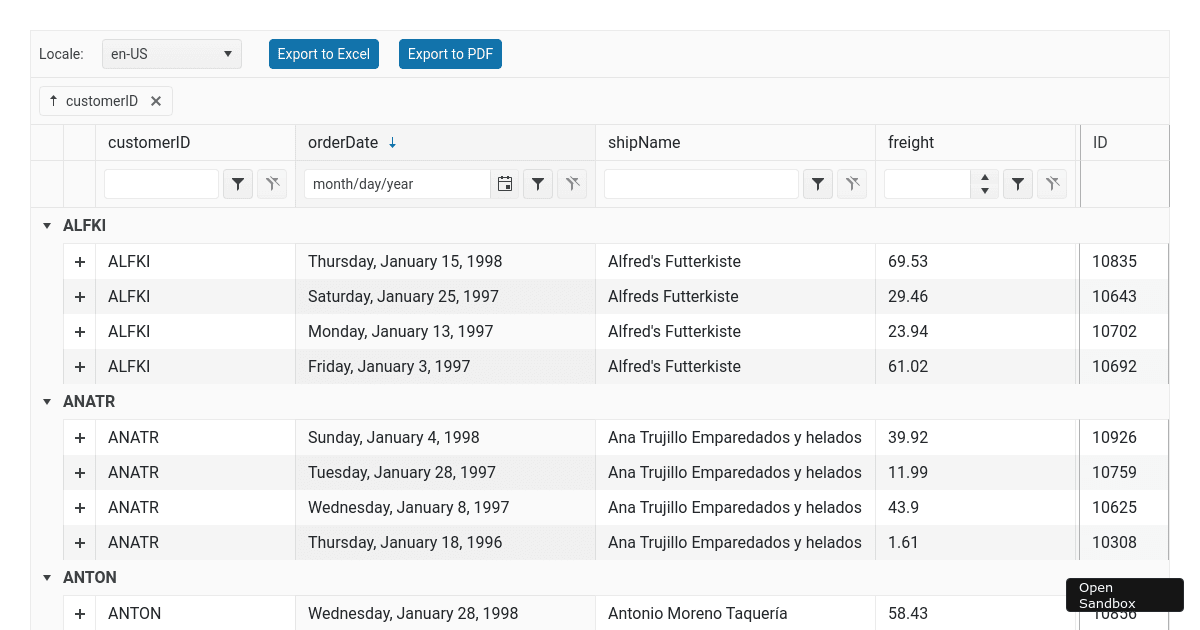Focus the shipName filter text box
This screenshot has width=1200, height=630.
(x=701, y=184)
